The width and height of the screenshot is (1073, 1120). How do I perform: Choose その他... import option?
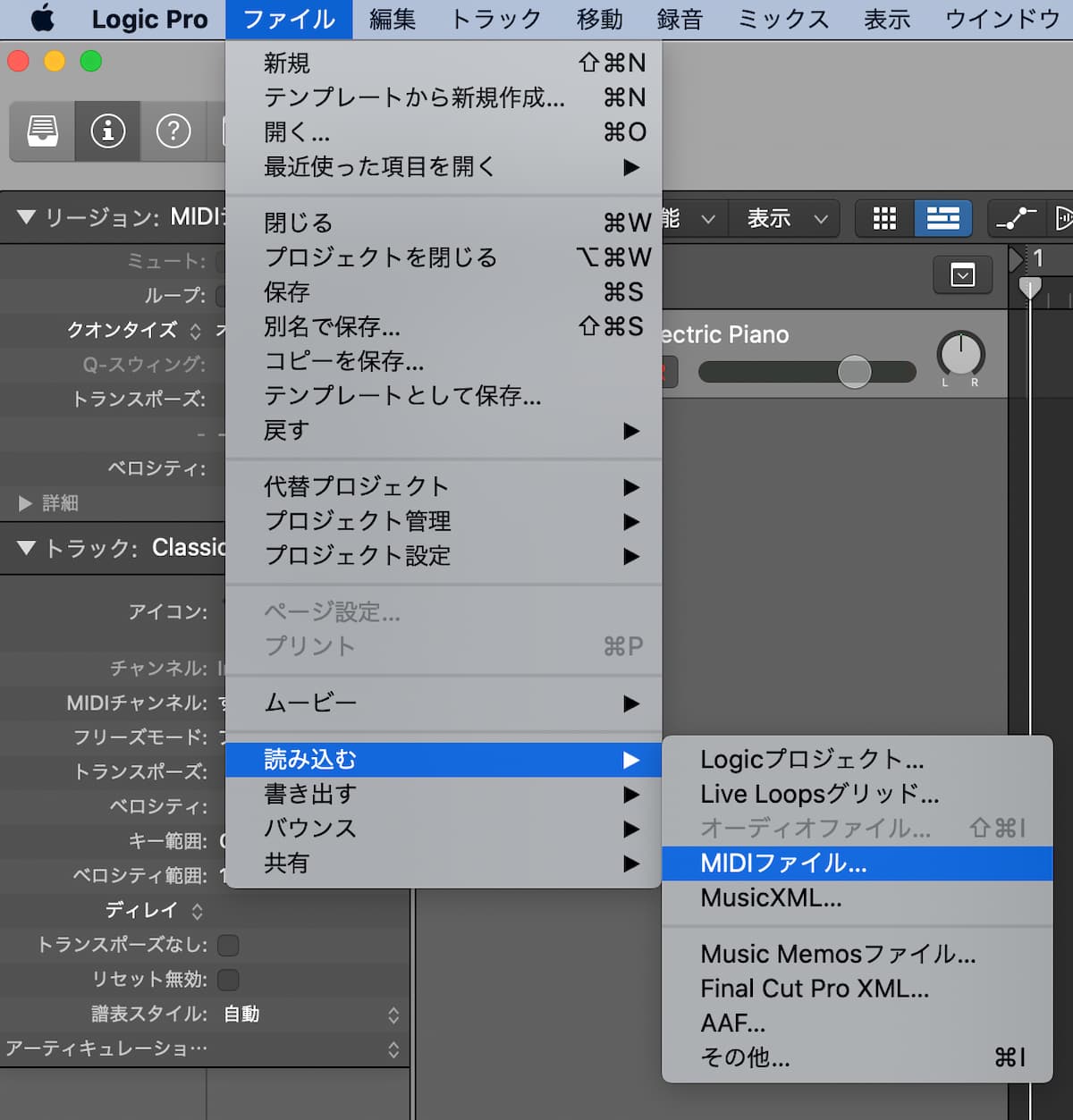coord(858,1058)
